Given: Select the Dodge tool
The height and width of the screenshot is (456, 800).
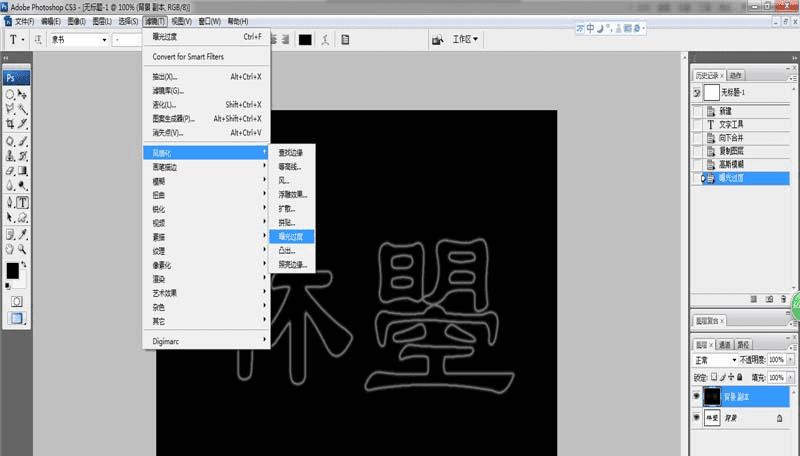Looking at the screenshot, I should [x=22, y=186].
